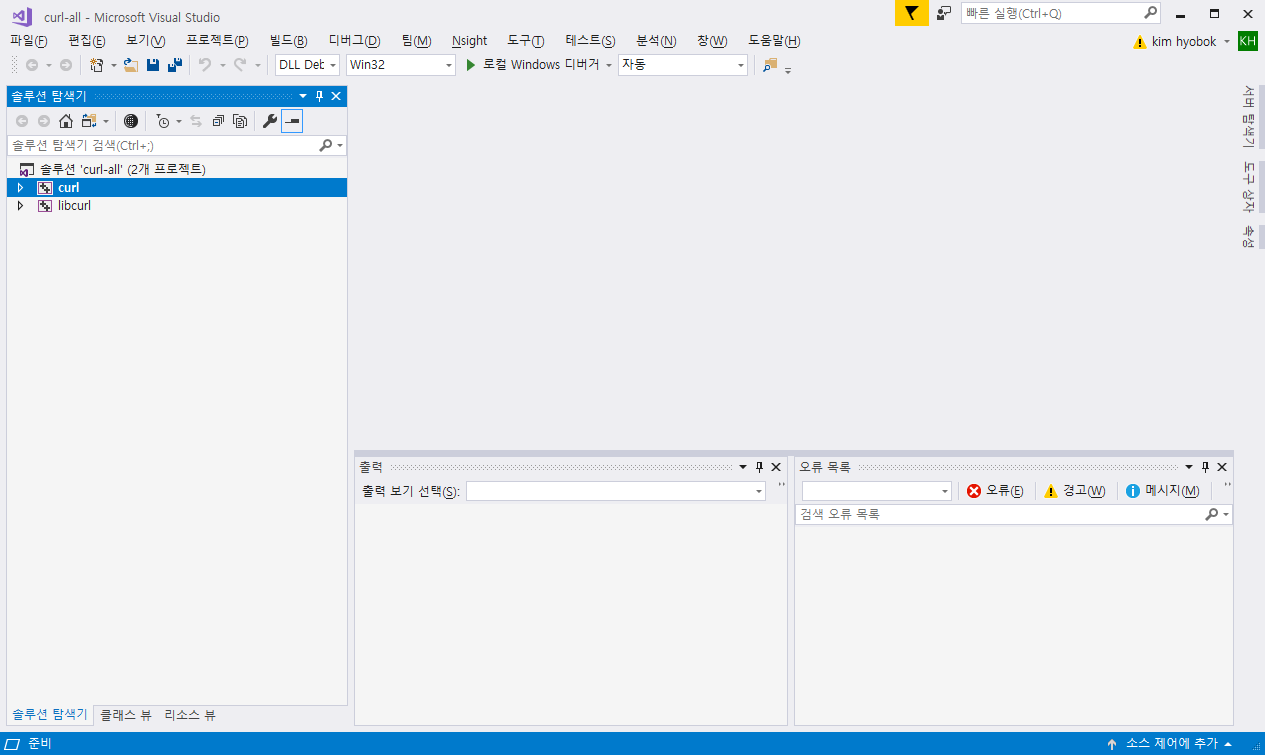Click the Pending Changes filter clock icon
The image size is (1265, 755).
[x=163, y=121]
